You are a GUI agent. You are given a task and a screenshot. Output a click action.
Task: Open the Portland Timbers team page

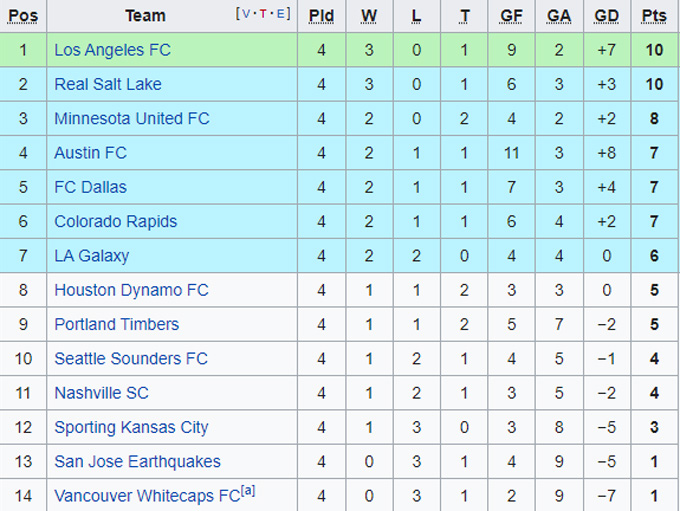tap(116, 324)
